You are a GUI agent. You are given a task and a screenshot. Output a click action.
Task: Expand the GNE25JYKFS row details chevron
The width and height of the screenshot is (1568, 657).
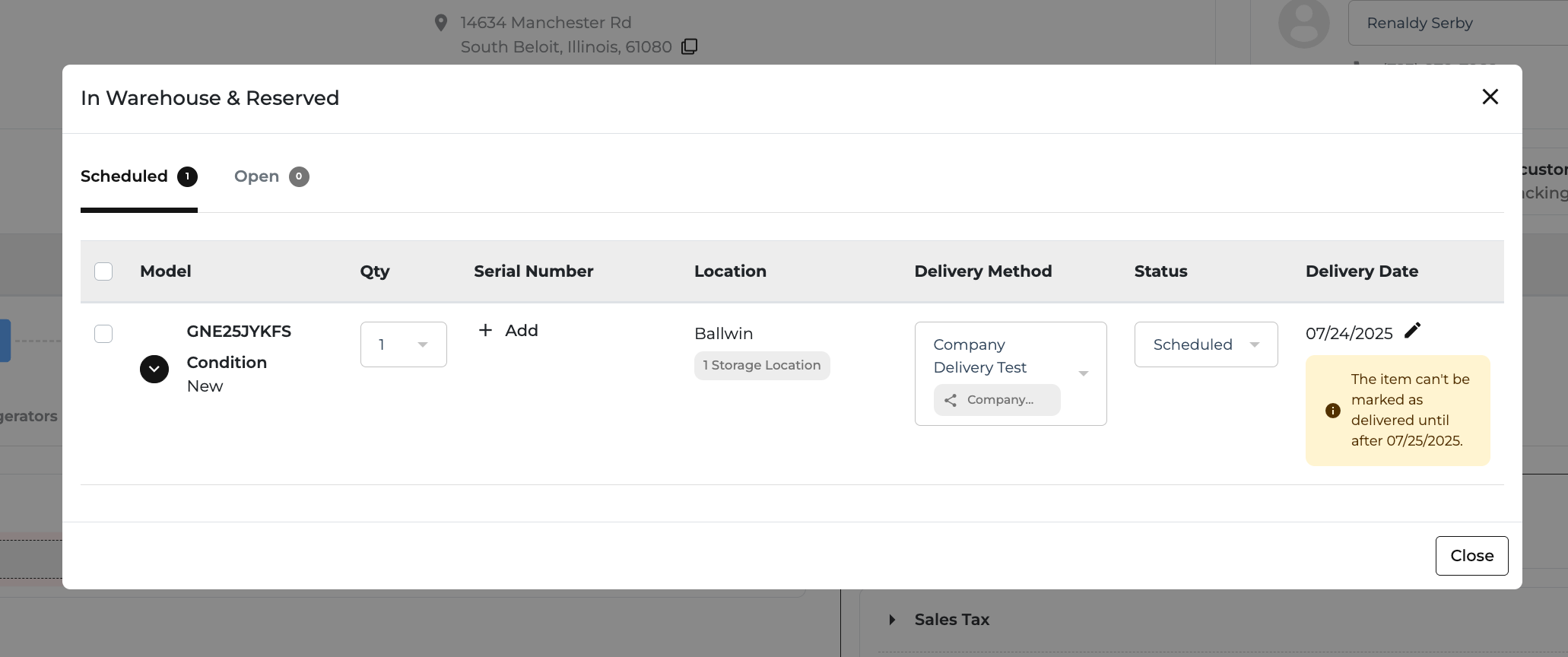154,370
